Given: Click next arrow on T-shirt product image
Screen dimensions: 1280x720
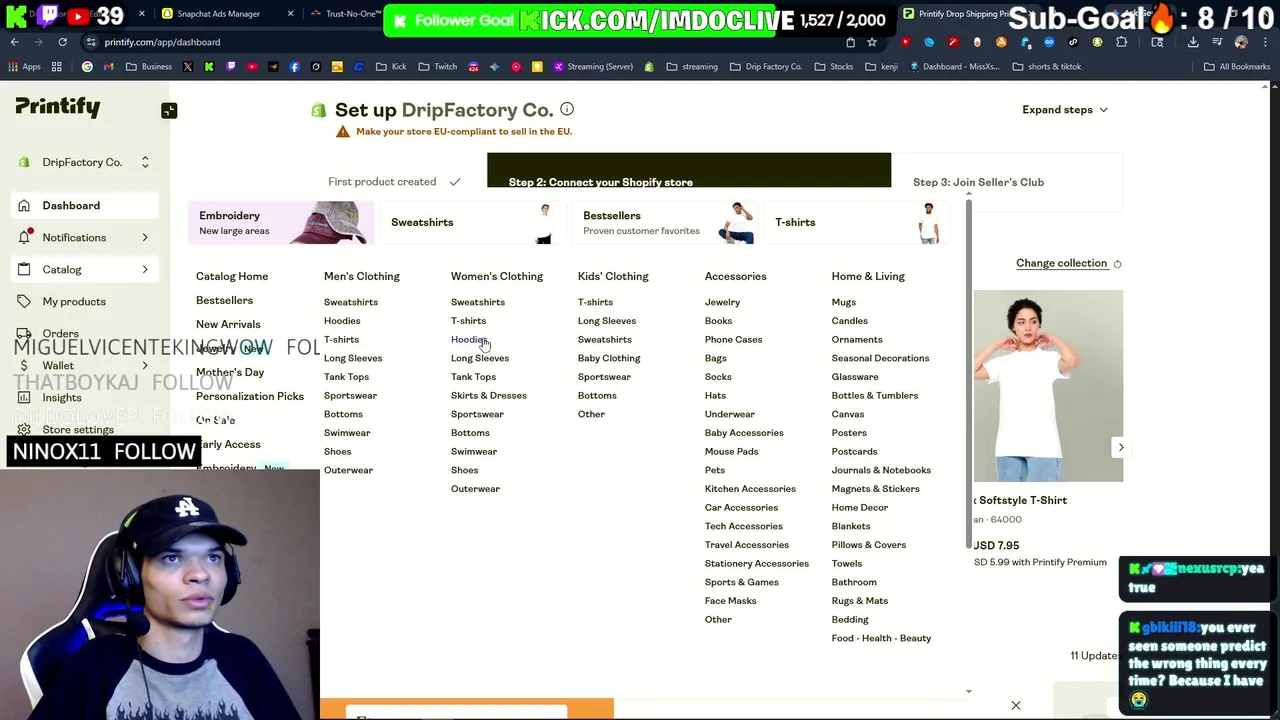Looking at the screenshot, I should coord(1120,448).
